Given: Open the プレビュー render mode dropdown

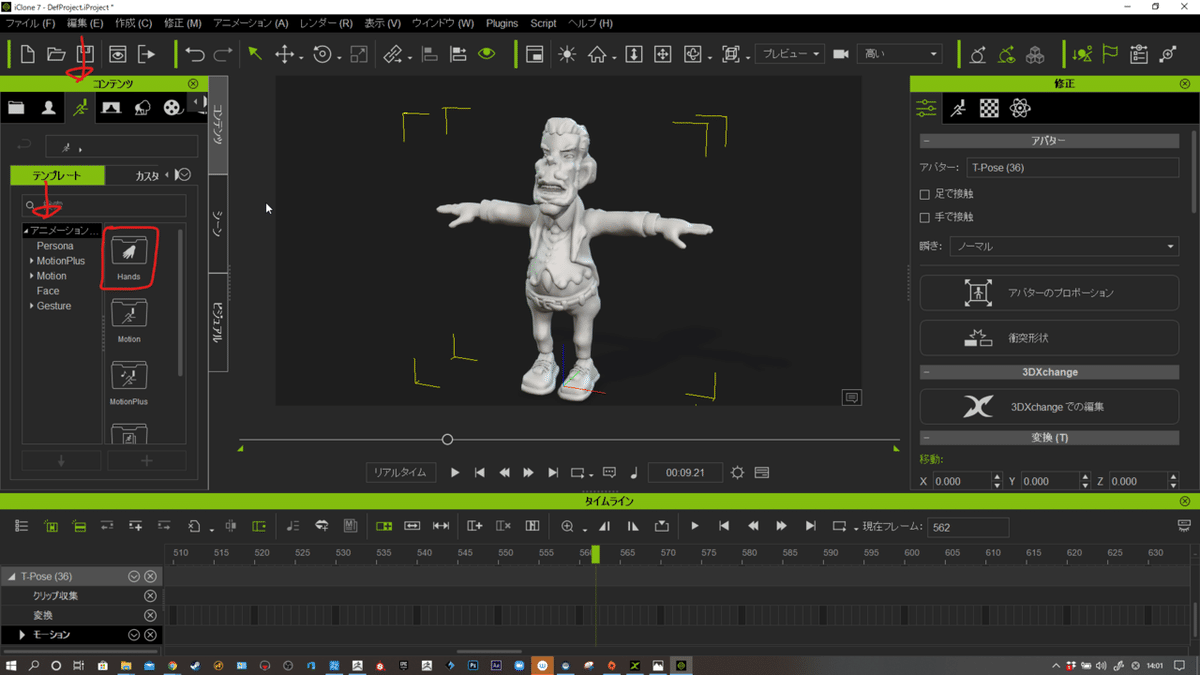Looking at the screenshot, I should tap(790, 54).
